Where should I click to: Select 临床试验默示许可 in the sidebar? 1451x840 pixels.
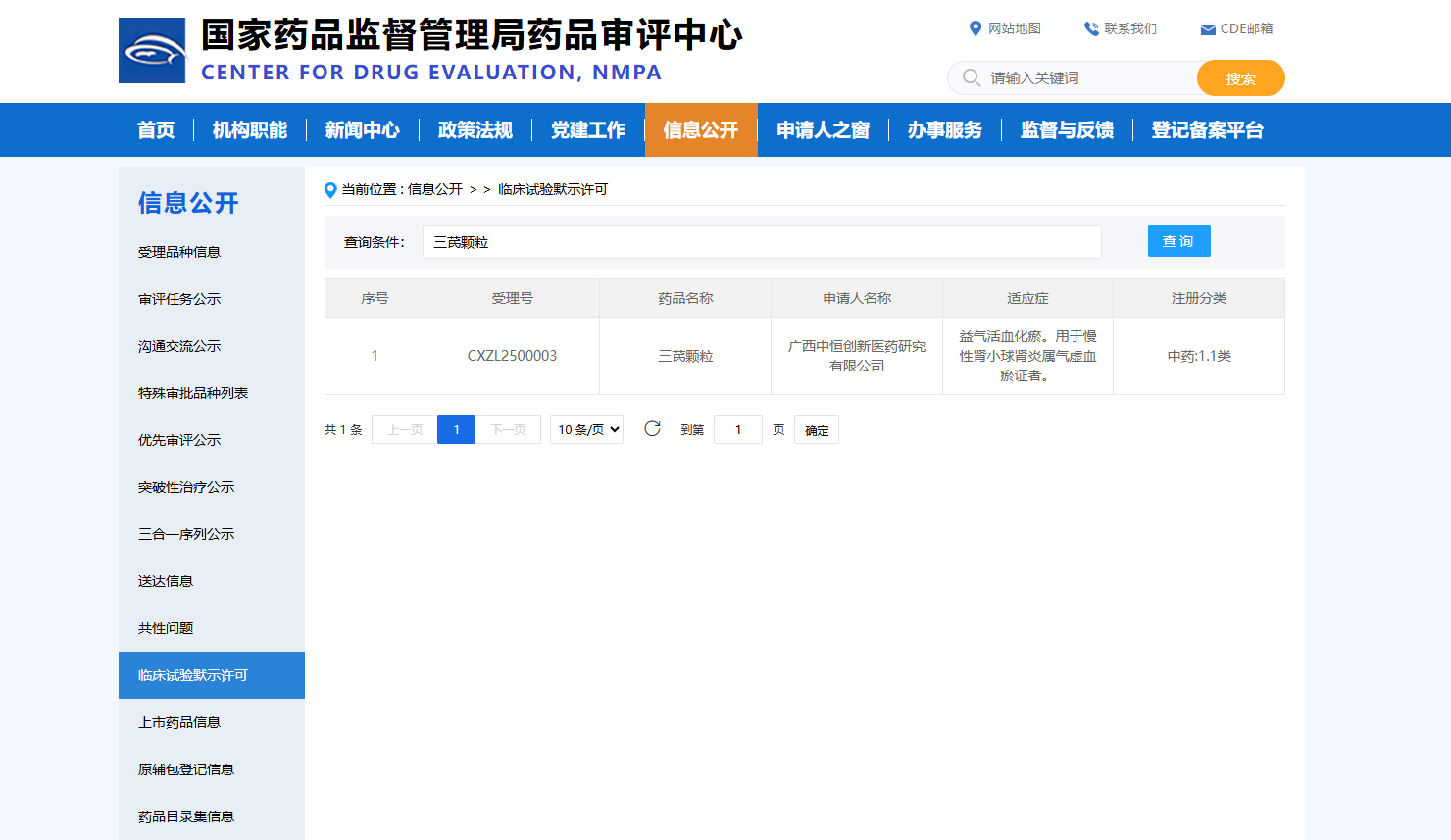[212, 675]
